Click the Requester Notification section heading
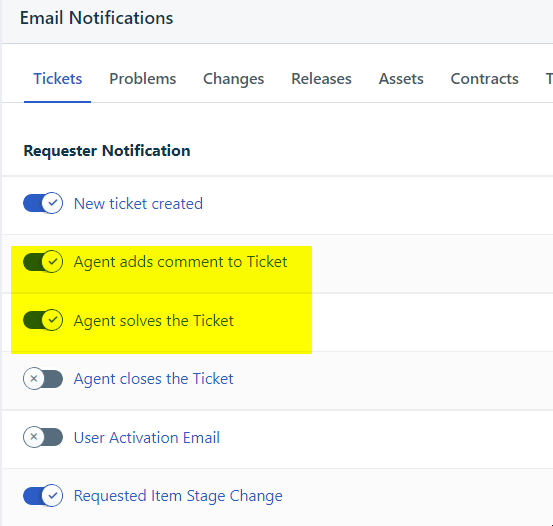This screenshot has height=526, width=553. pyautogui.click(x=107, y=151)
